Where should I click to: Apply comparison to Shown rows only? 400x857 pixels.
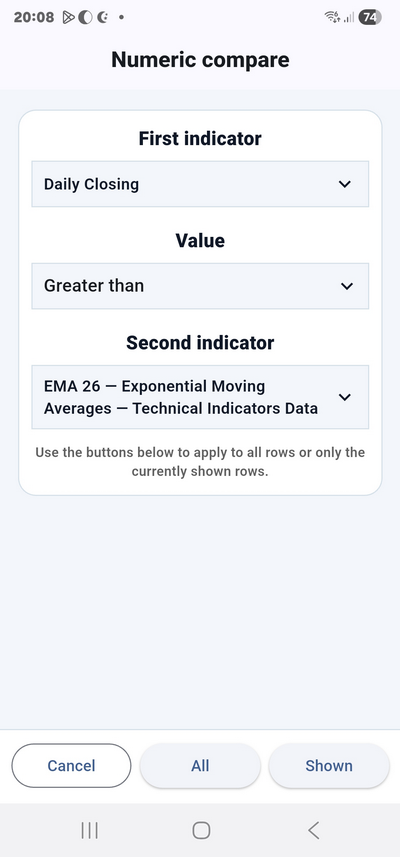[329, 766]
